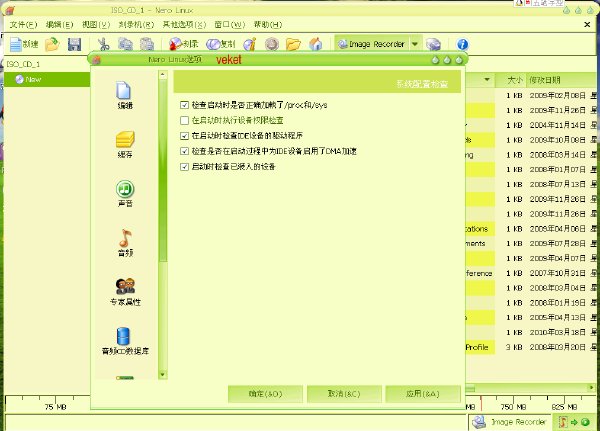Open the 专家属性 expert features section
600x431 pixels.
click(125, 292)
